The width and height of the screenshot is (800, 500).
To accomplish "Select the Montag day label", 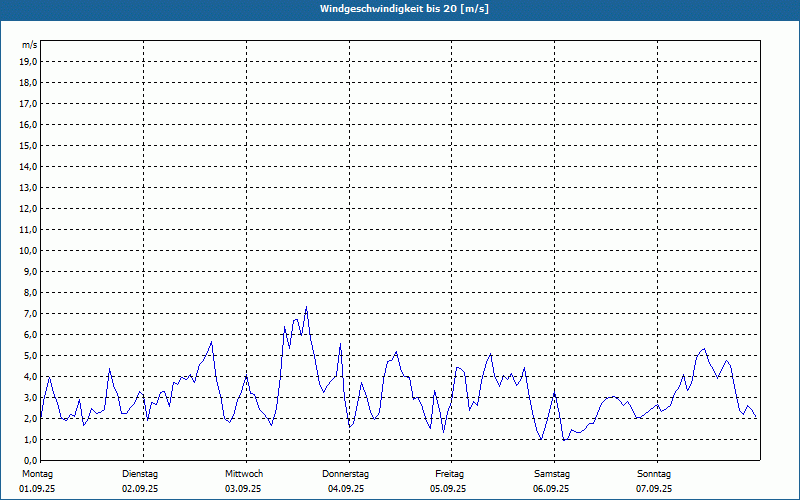I will point(36,473).
